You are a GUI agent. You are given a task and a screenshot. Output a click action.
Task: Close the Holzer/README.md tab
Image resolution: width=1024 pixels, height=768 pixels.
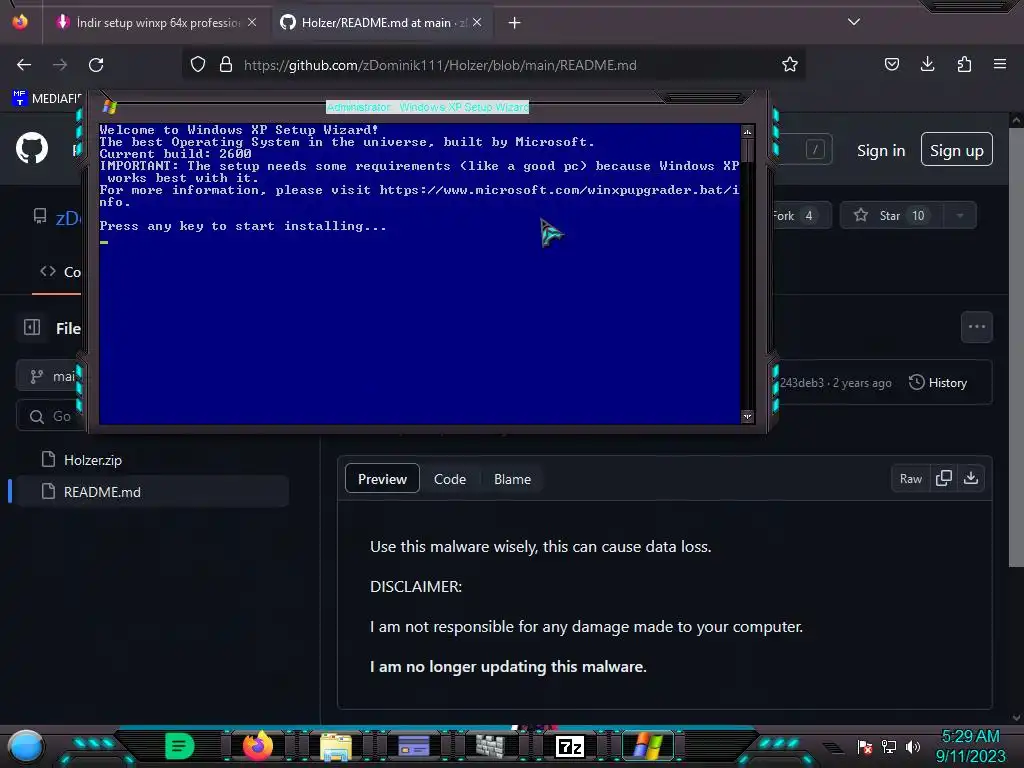coord(477,22)
